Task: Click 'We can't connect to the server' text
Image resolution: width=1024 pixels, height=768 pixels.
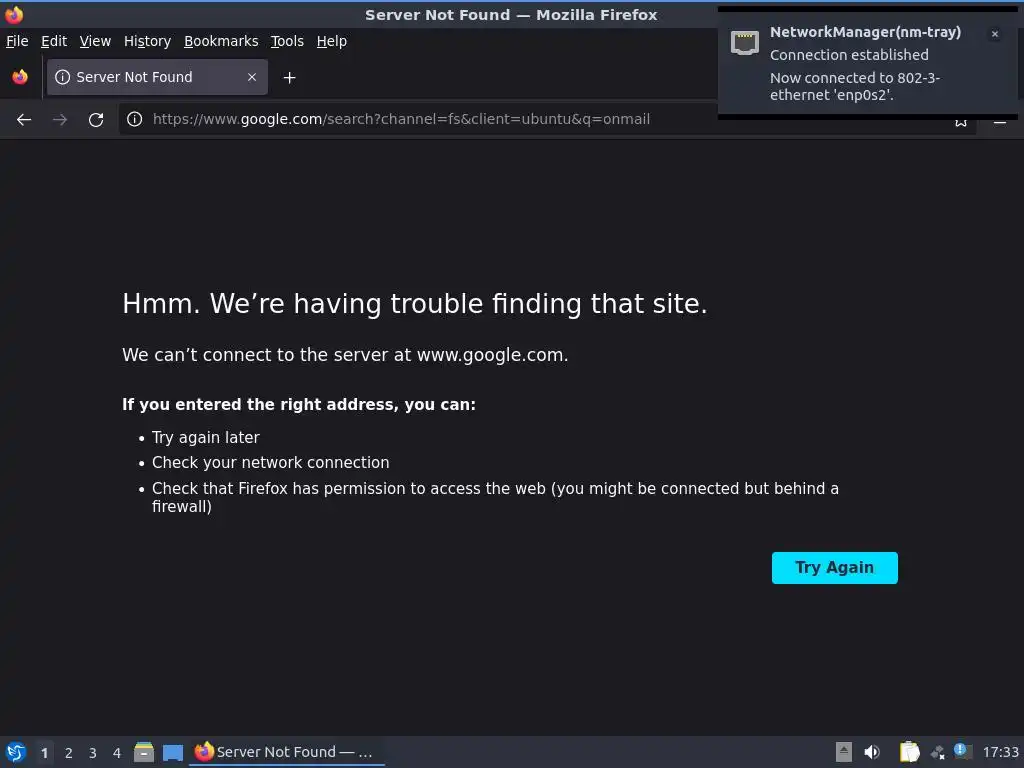Action: point(345,355)
